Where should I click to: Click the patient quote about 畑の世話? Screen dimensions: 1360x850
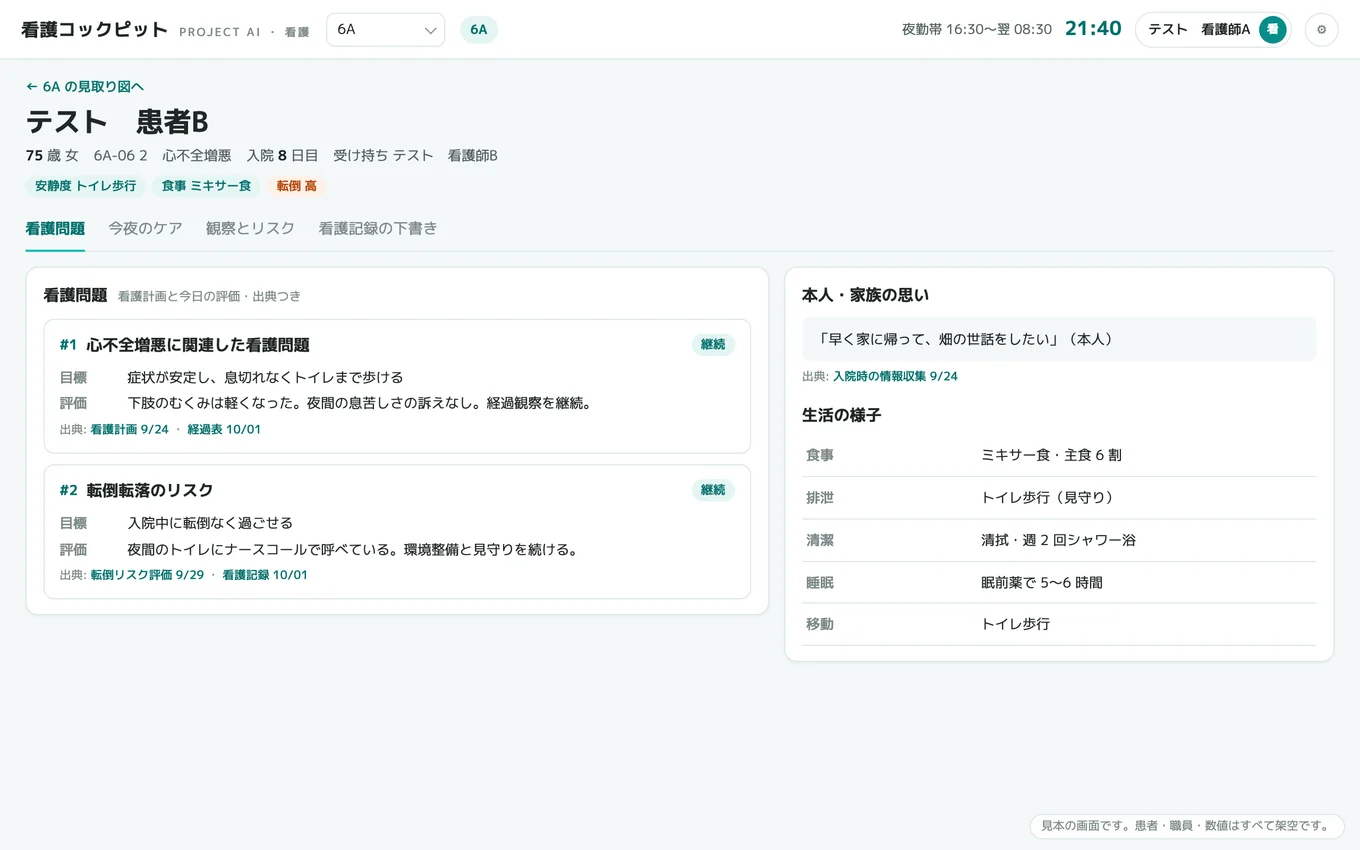(x=1059, y=339)
